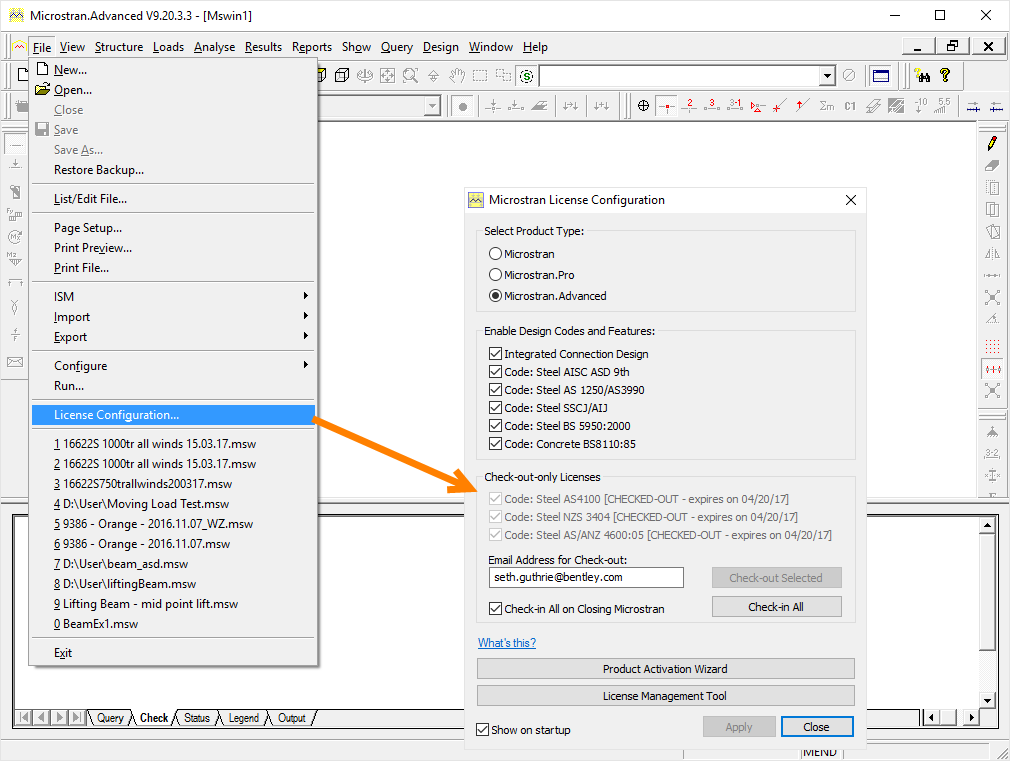Select the Microstran.Pro radio button

click(x=495, y=275)
